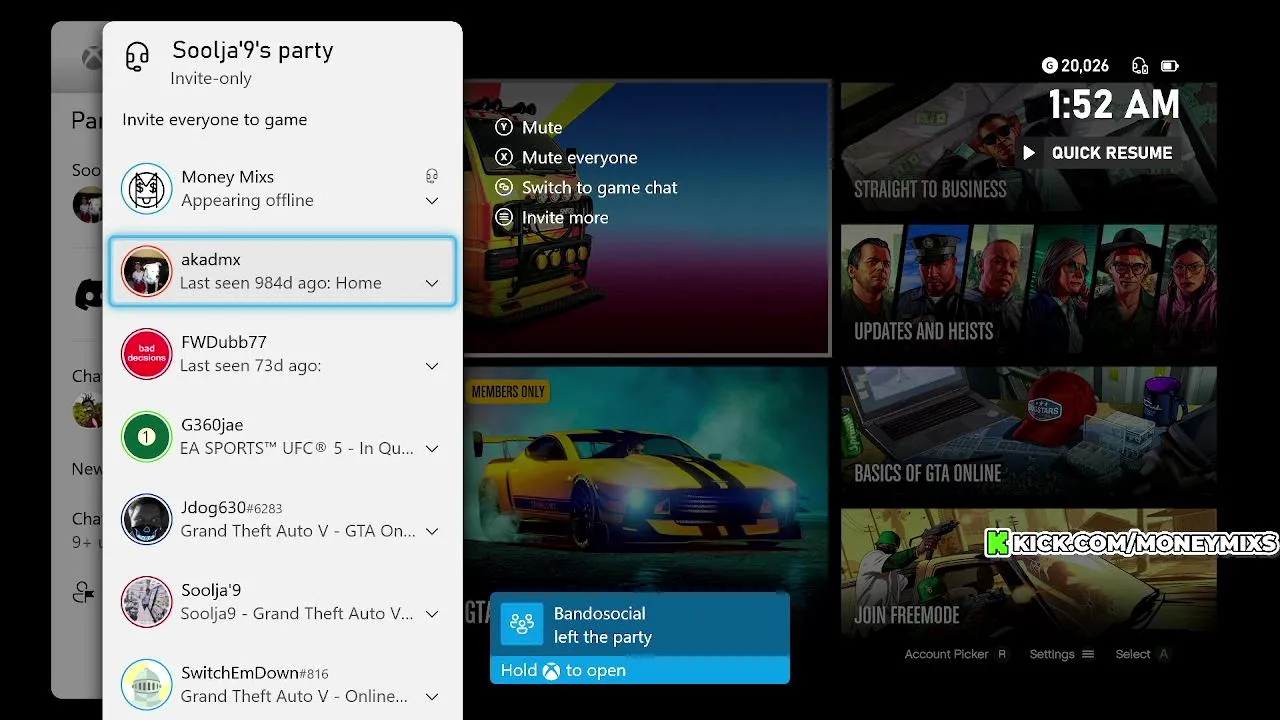Image resolution: width=1280 pixels, height=720 pixels.
Task: Click Hold to open notification bar
Action: point(640,671)
